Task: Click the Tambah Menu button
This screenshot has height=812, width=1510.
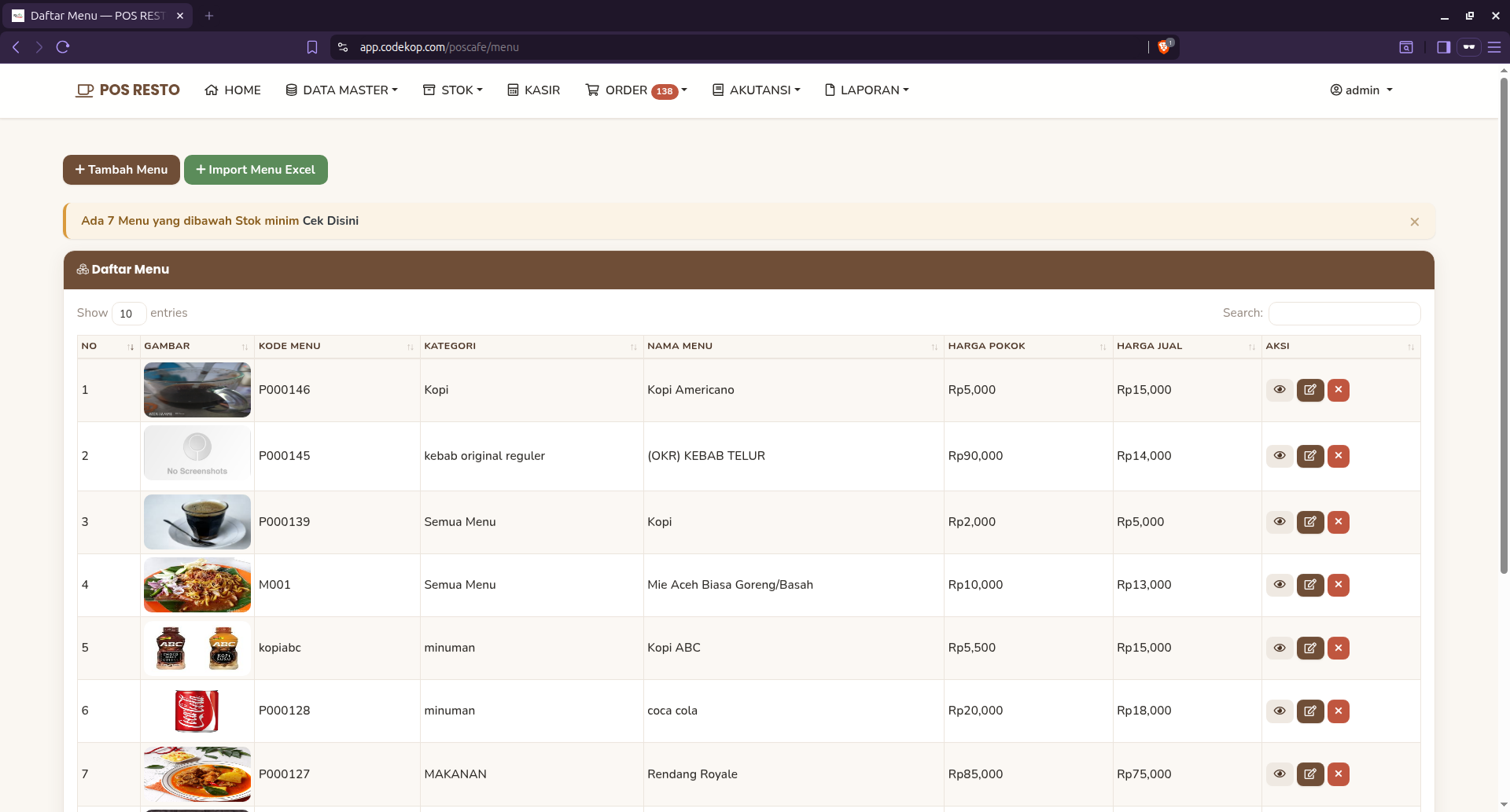Action: (121, 170)
